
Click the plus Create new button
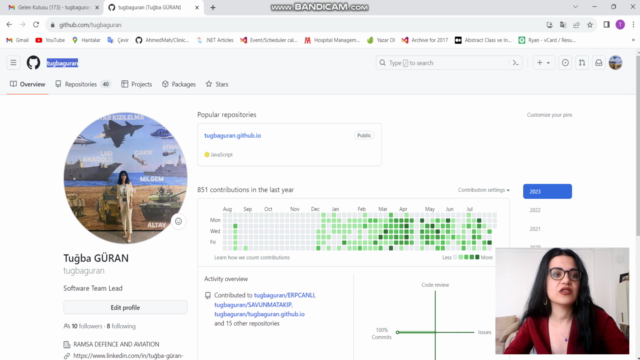tap(540, 63)
